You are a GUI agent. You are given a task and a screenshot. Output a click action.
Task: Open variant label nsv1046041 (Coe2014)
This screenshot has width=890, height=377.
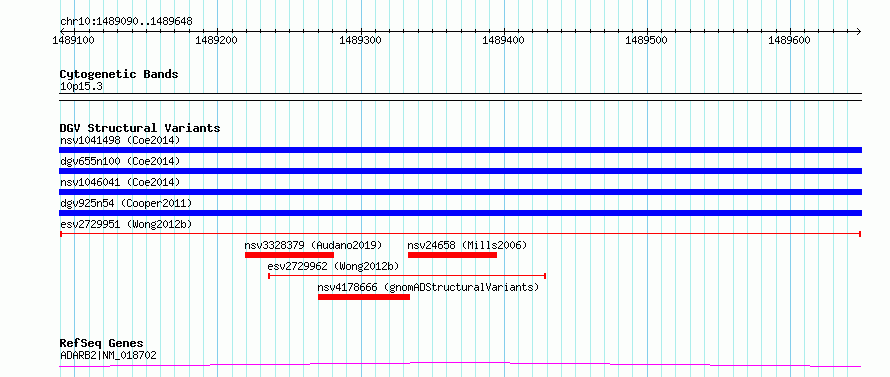[120, 182]
